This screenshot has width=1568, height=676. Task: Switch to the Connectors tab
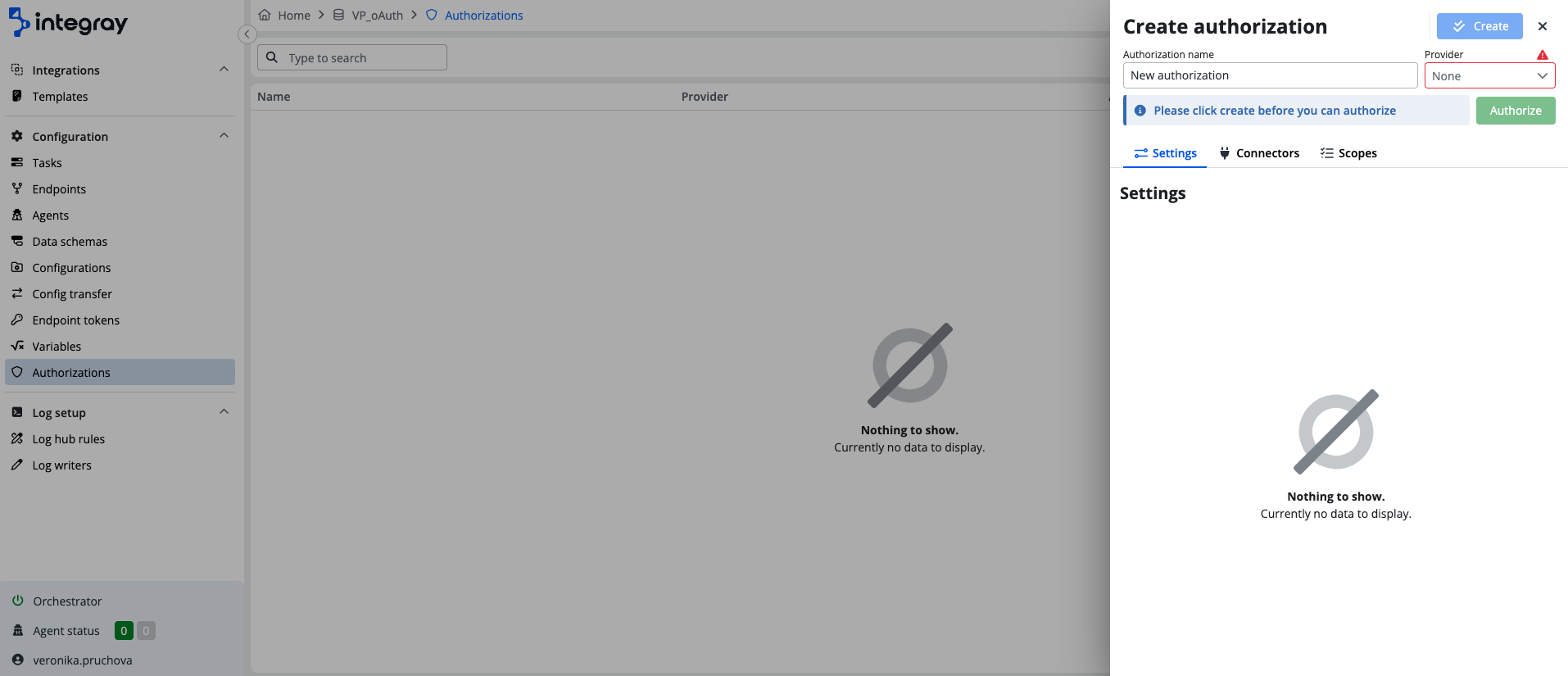(x=1259, y=153)
